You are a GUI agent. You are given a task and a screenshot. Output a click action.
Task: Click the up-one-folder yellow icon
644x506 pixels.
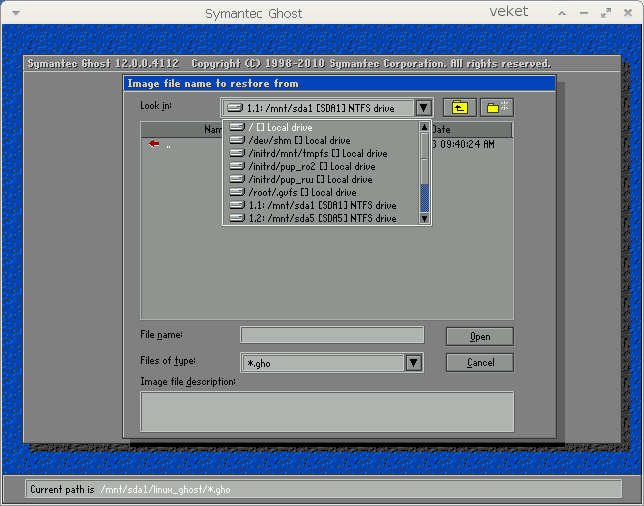click(460, 108)
